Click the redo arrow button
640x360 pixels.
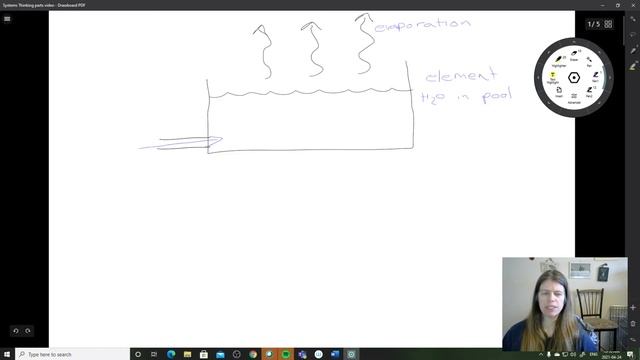(x=28, y=331)
